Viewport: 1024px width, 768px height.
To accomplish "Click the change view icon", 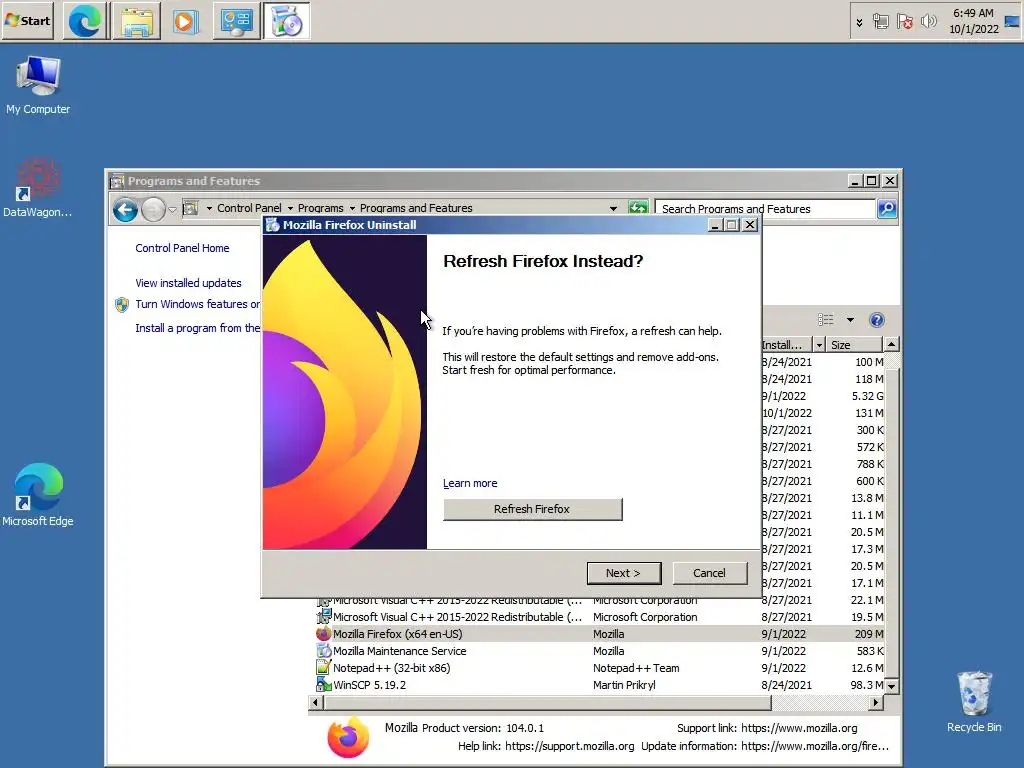I will click(x=825, y=319).
